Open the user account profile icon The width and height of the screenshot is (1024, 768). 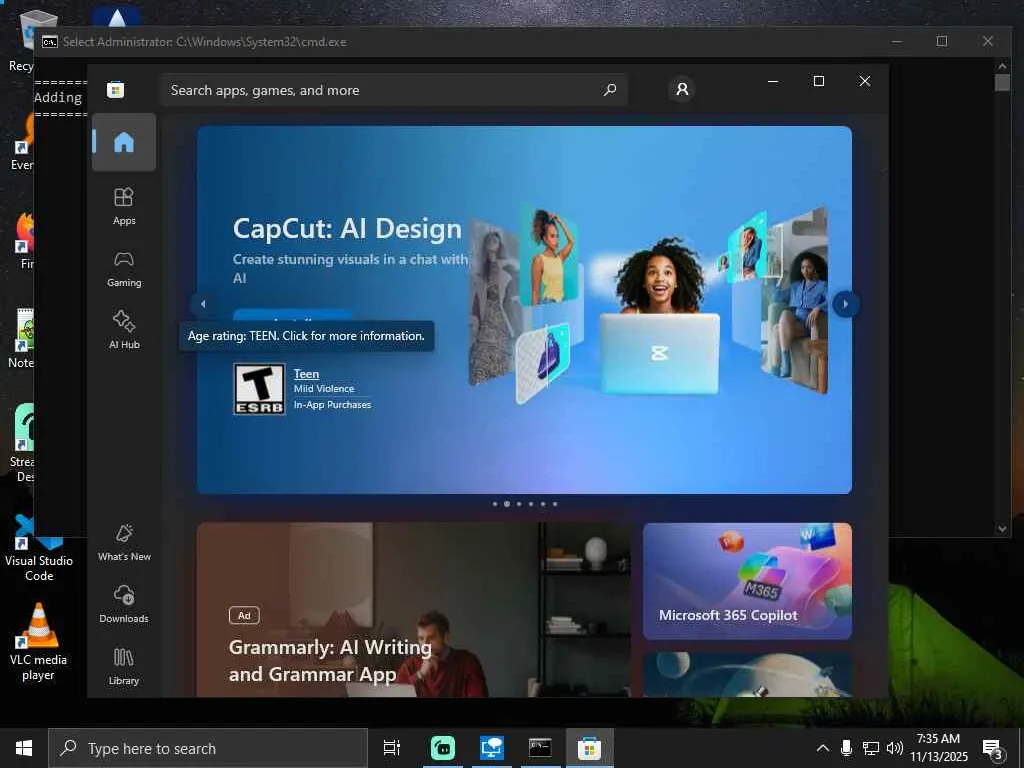pos(682,89)
